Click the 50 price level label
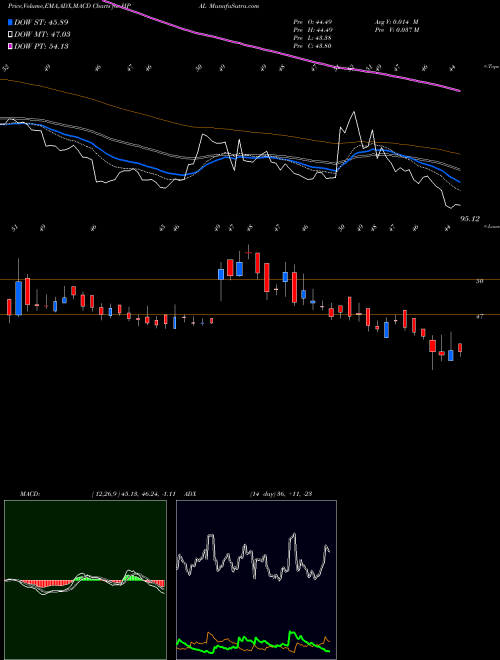 pyautogui.click(x=479, y=281)
